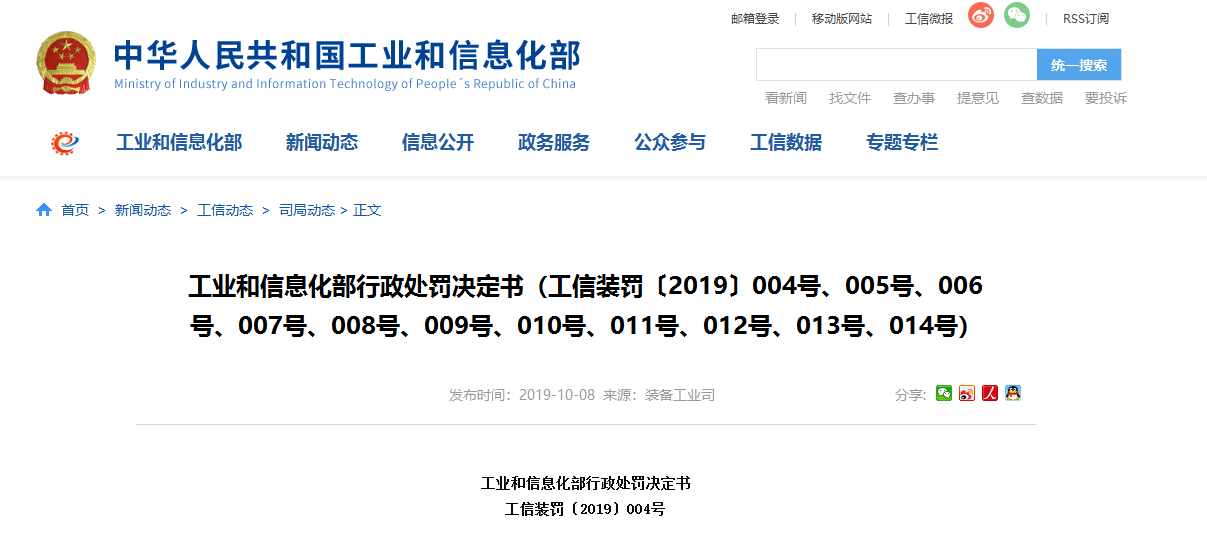
Task: Click document number 工信装罚〔2019〕004号 in body
Action: click(585, 509)
